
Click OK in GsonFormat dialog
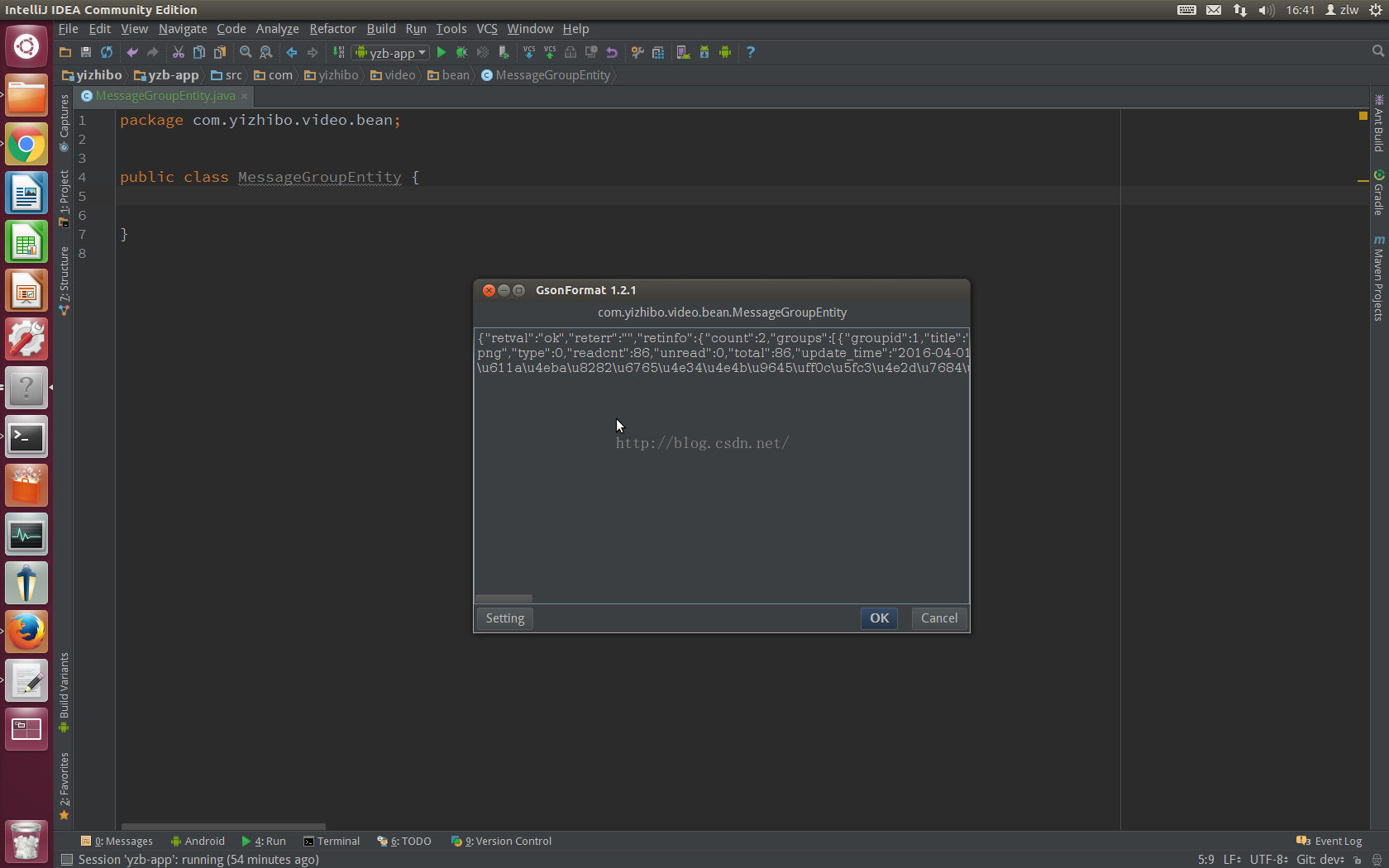[879, 618]
